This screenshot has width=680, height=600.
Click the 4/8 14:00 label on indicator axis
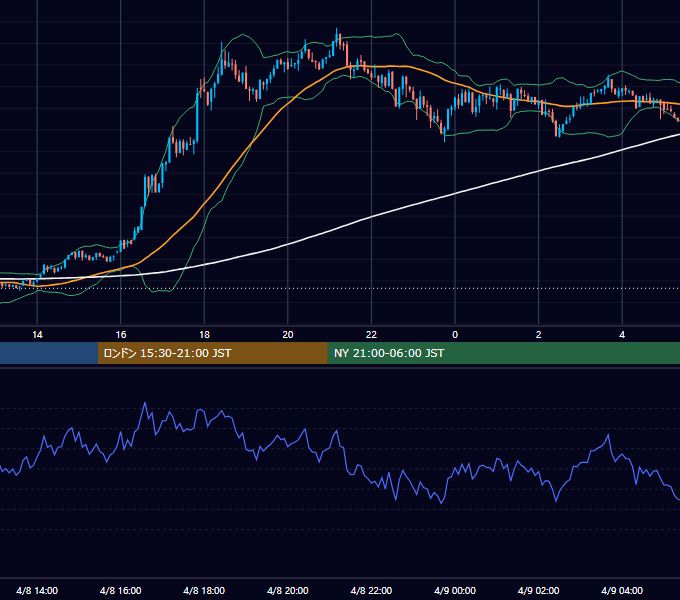click(x=37, y=590)
